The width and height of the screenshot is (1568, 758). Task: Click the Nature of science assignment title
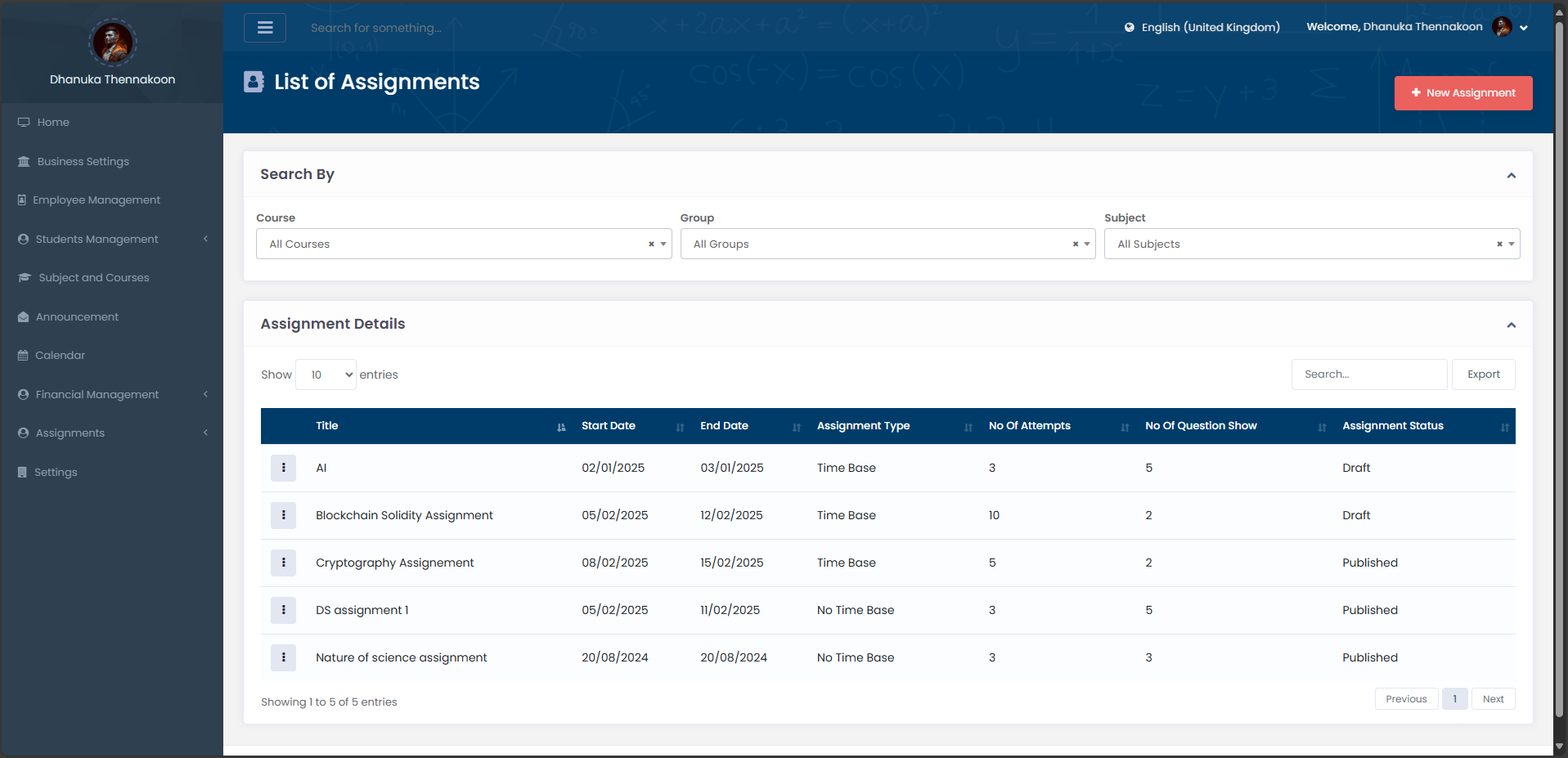coord(401,657)
